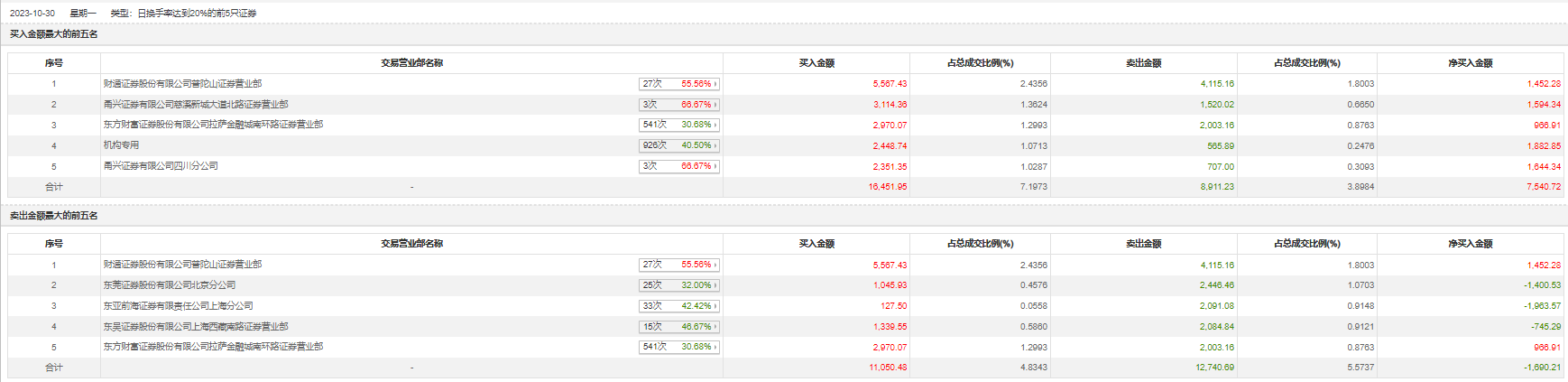Open 东吴证券上海西藏南路证券营业部 link
1568x382 pixels.
tap(196, 327)
